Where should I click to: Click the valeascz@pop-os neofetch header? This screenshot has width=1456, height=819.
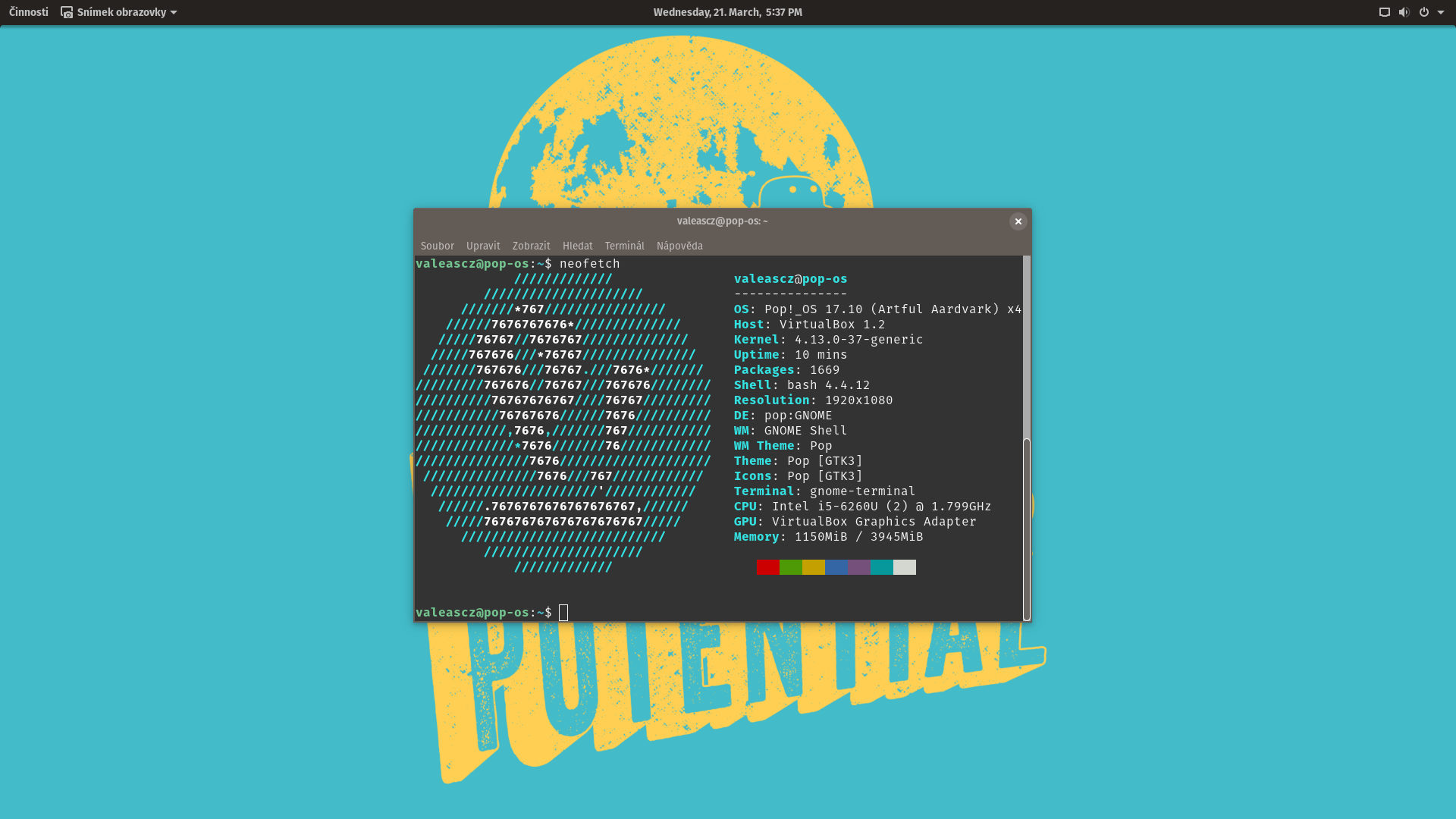(790, 279)
